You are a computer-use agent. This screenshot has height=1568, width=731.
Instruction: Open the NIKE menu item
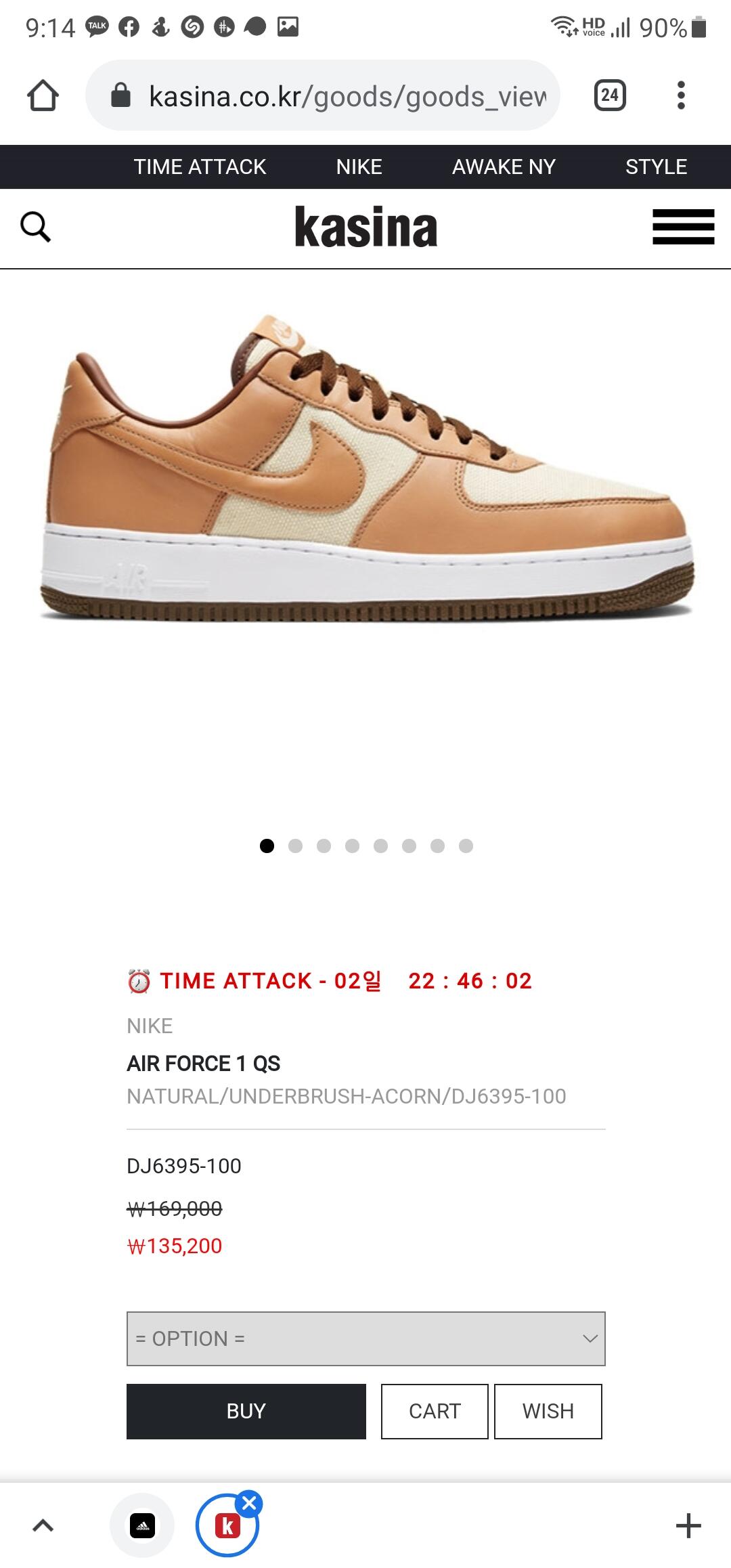point(359,167)
